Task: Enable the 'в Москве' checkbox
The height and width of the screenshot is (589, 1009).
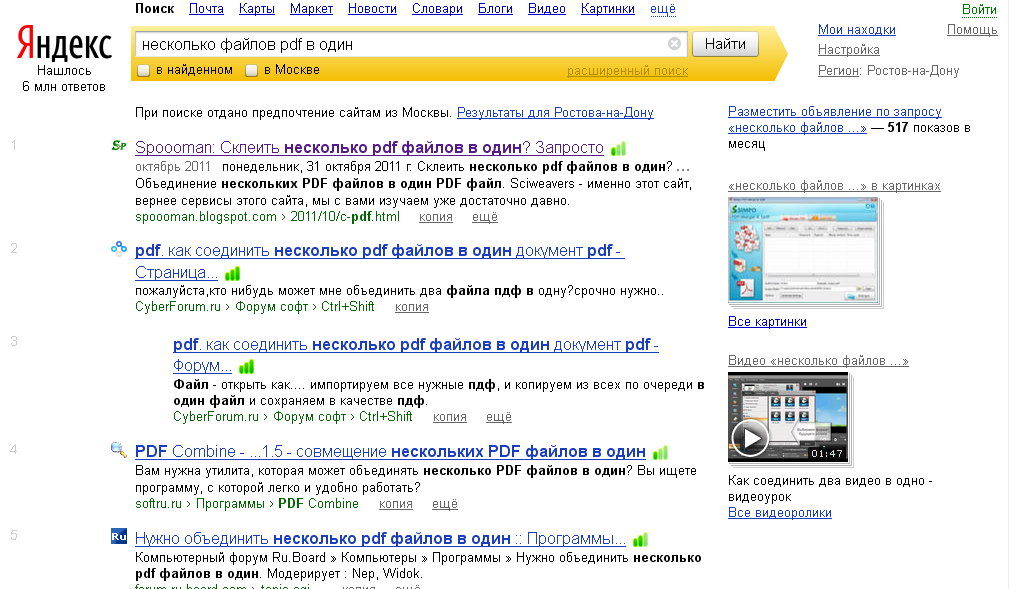Action: [252, 70]
